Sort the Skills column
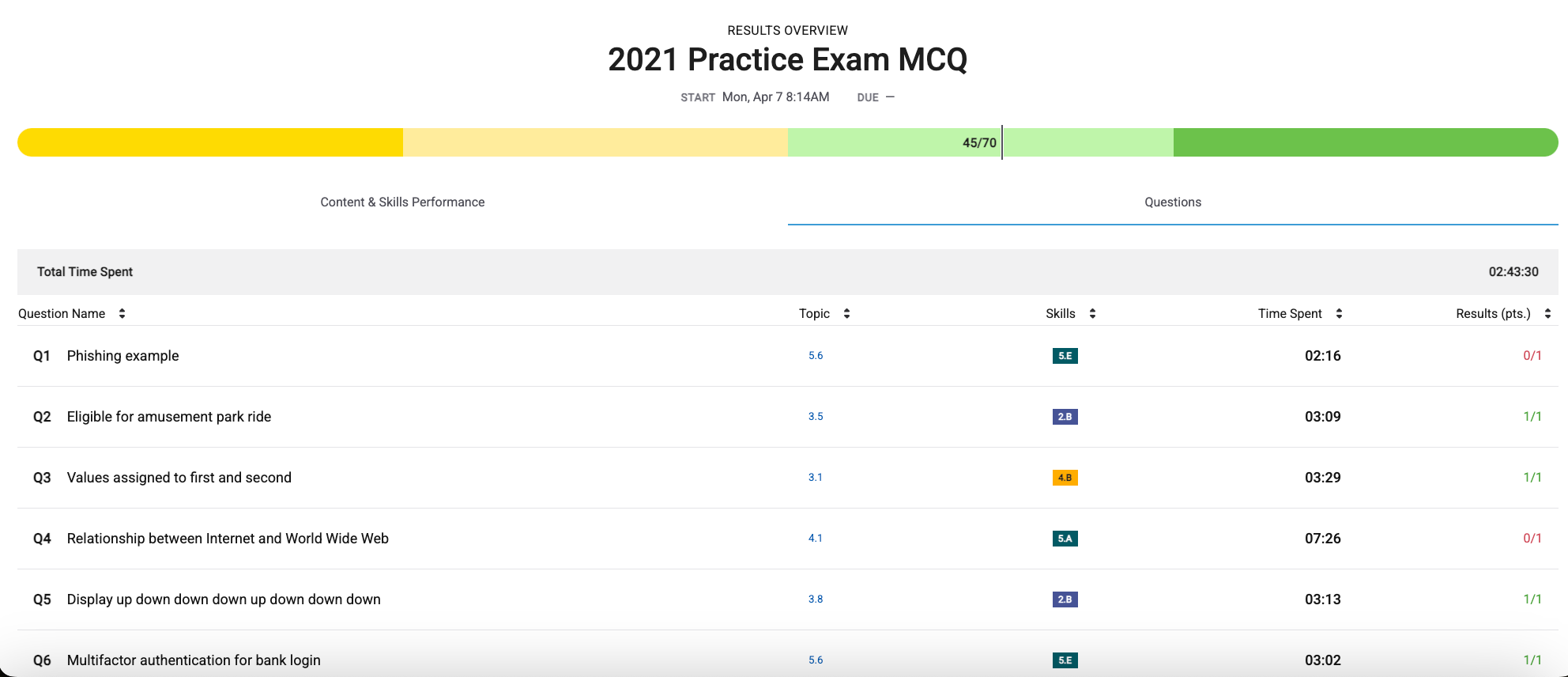The height and width of the screenshot is (677, 1568). click(1092, 313)
